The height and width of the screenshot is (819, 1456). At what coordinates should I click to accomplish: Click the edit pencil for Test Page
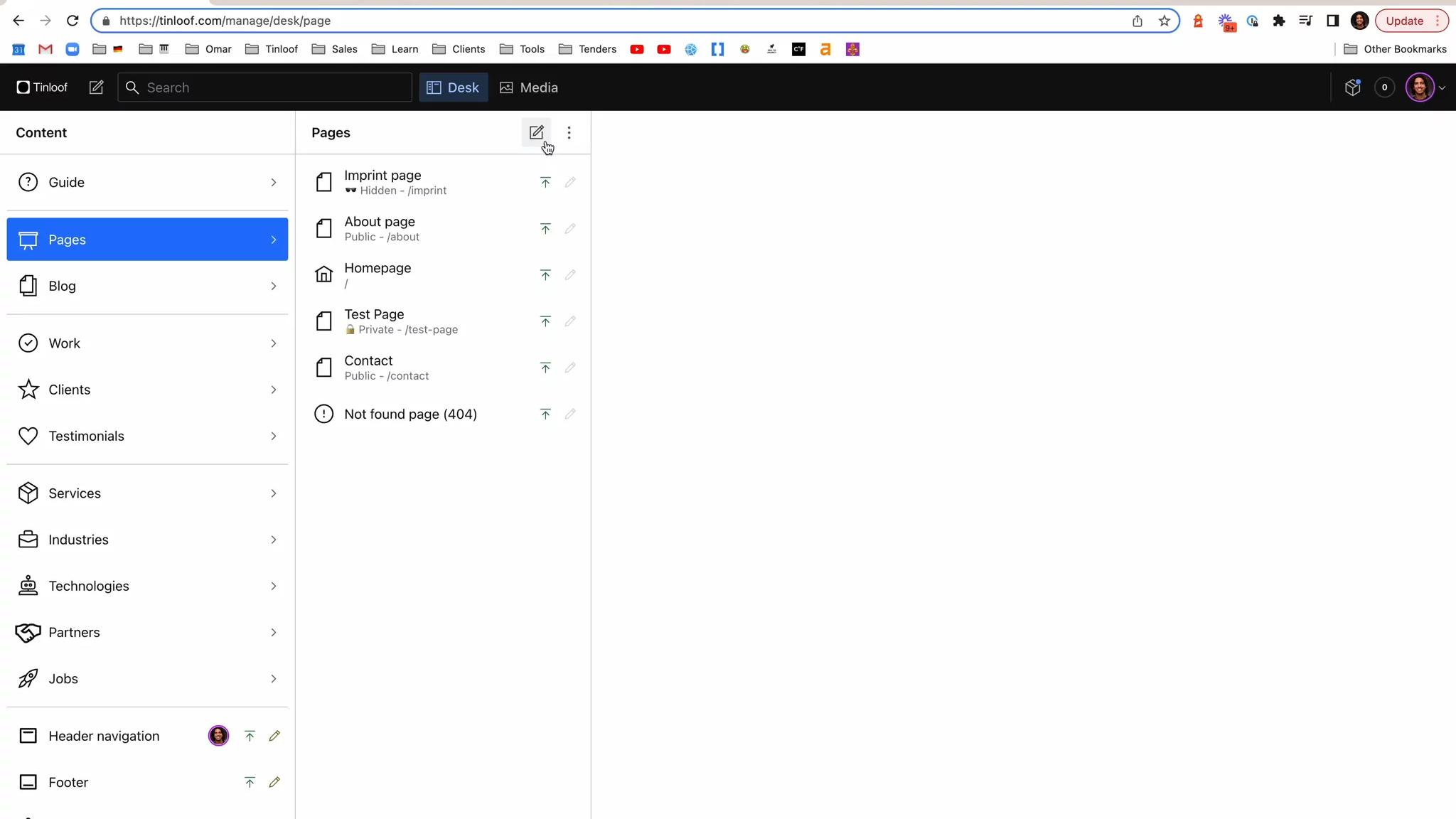(x=570, y=321)
